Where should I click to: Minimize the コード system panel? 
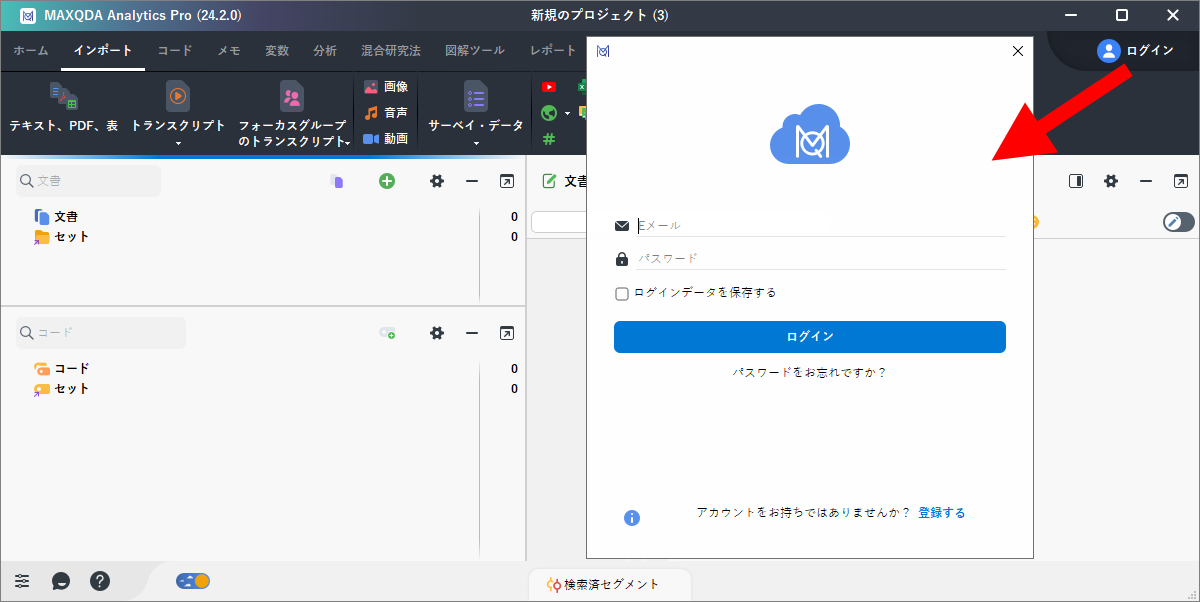(472, 333)
